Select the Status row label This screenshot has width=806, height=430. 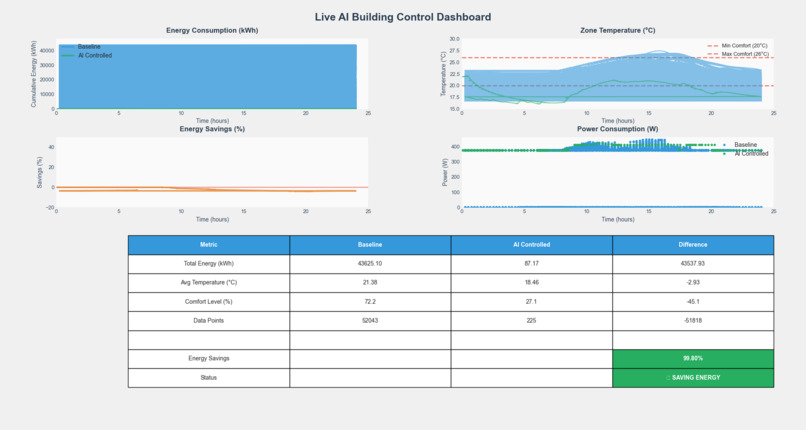209,378
